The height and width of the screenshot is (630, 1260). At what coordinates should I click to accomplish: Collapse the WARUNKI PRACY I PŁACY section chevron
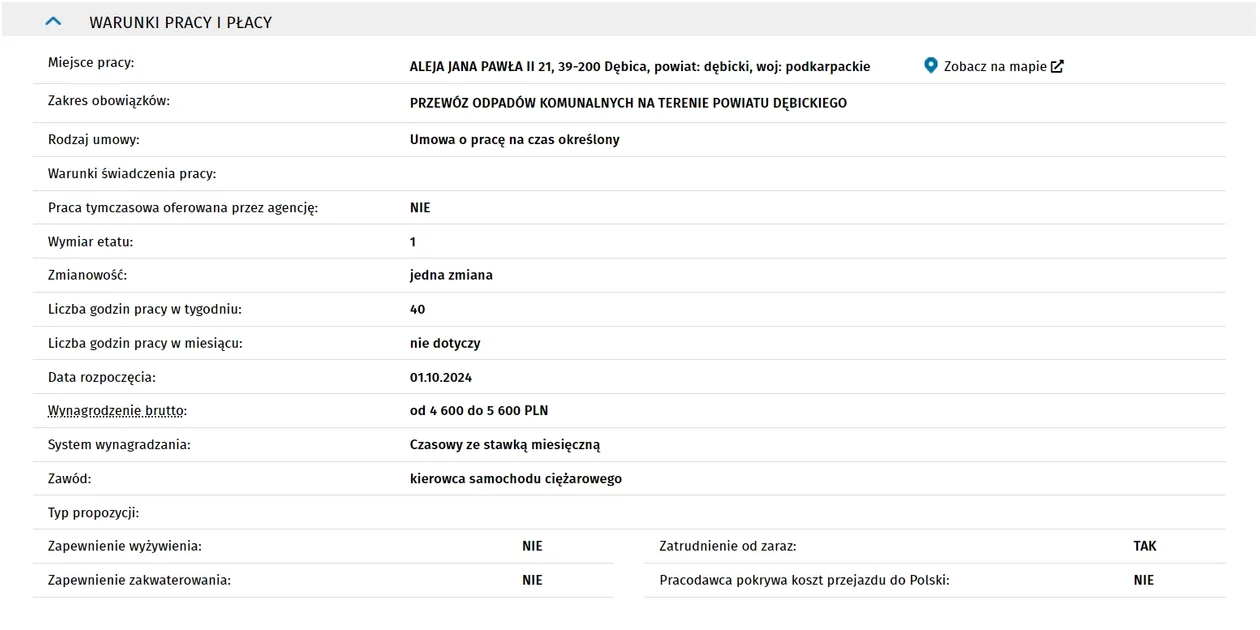click(54, 21)
